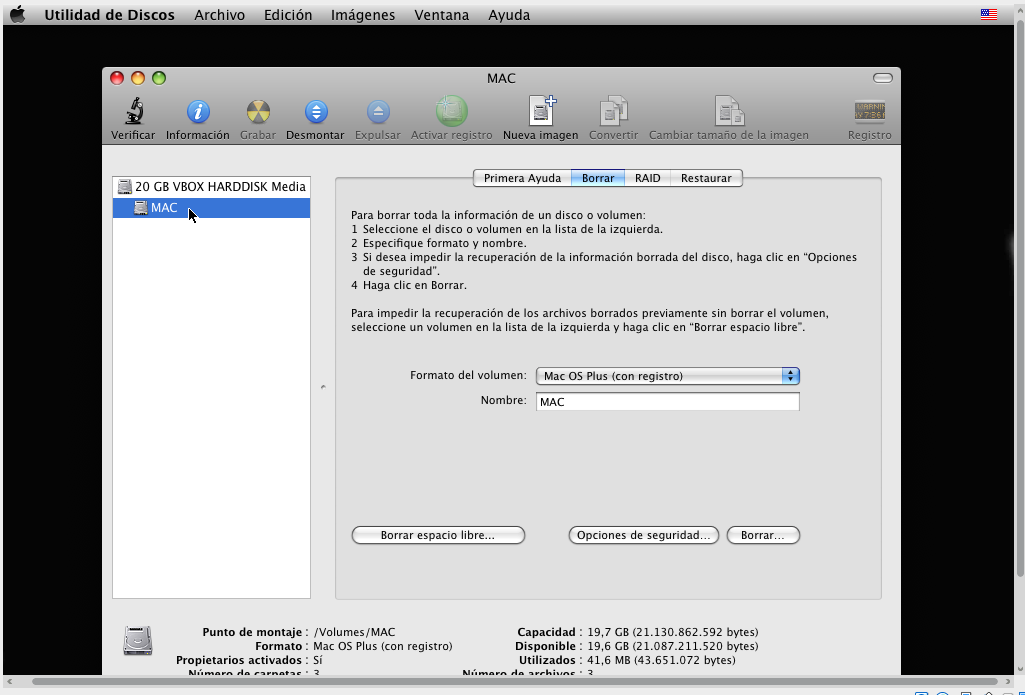Image resolution: width=1025 pixels, height=695 pixels.
Task: Select the Borrar tab
Action: click(x=598, y=178)
